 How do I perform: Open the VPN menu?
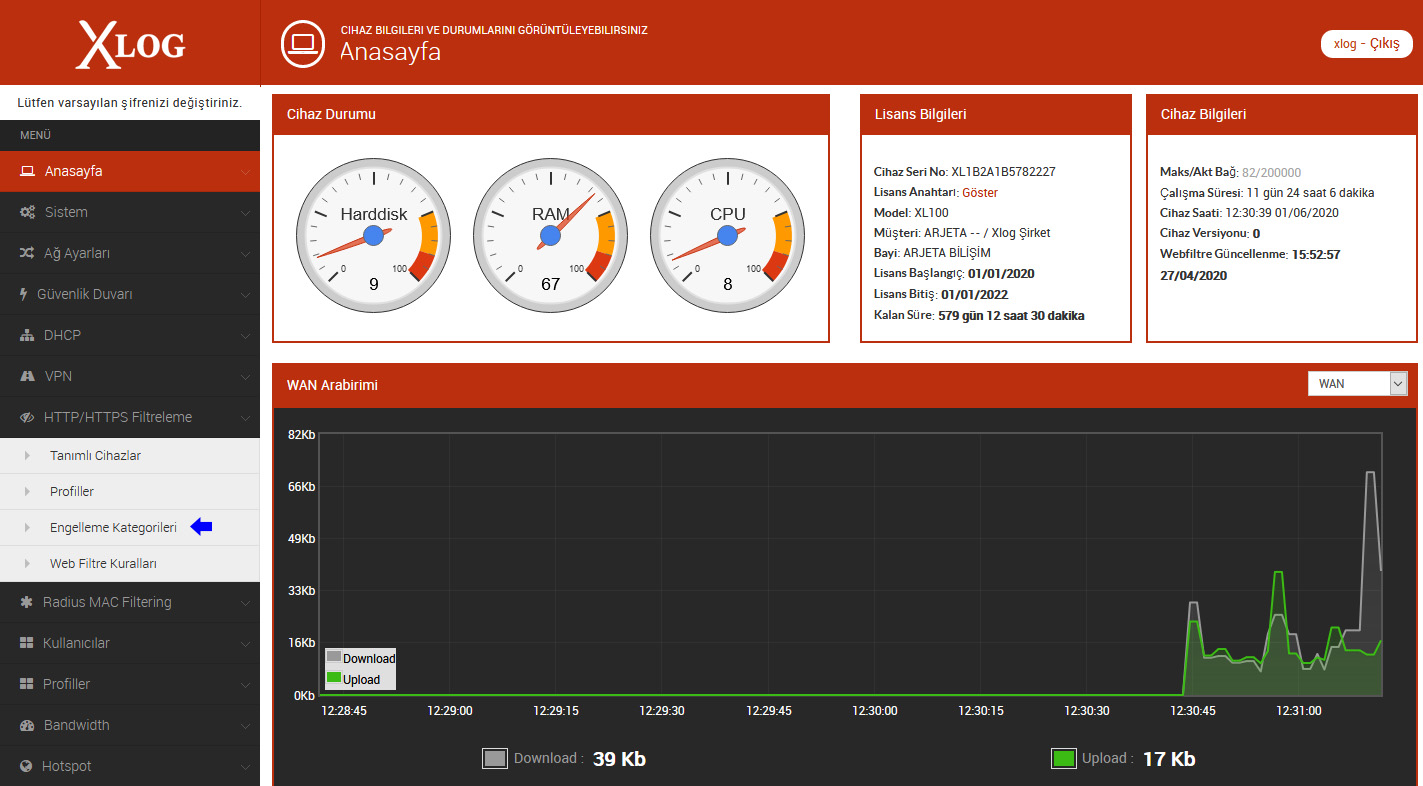tap(130, 376)
